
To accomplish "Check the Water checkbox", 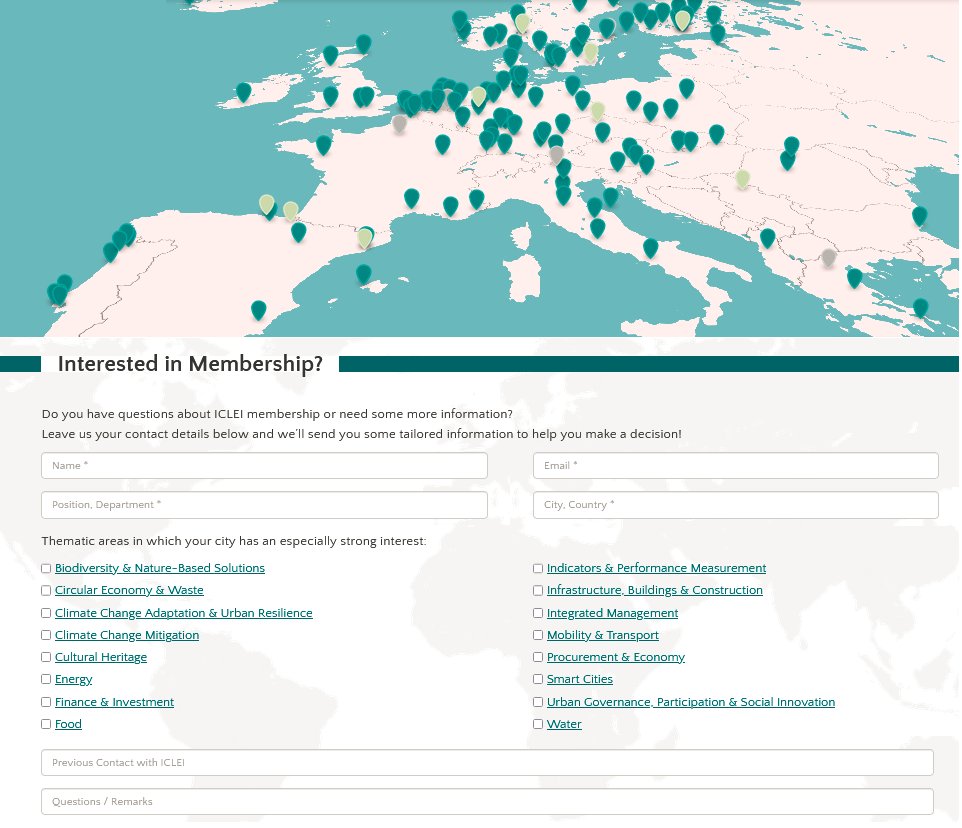I will (538, 724).
